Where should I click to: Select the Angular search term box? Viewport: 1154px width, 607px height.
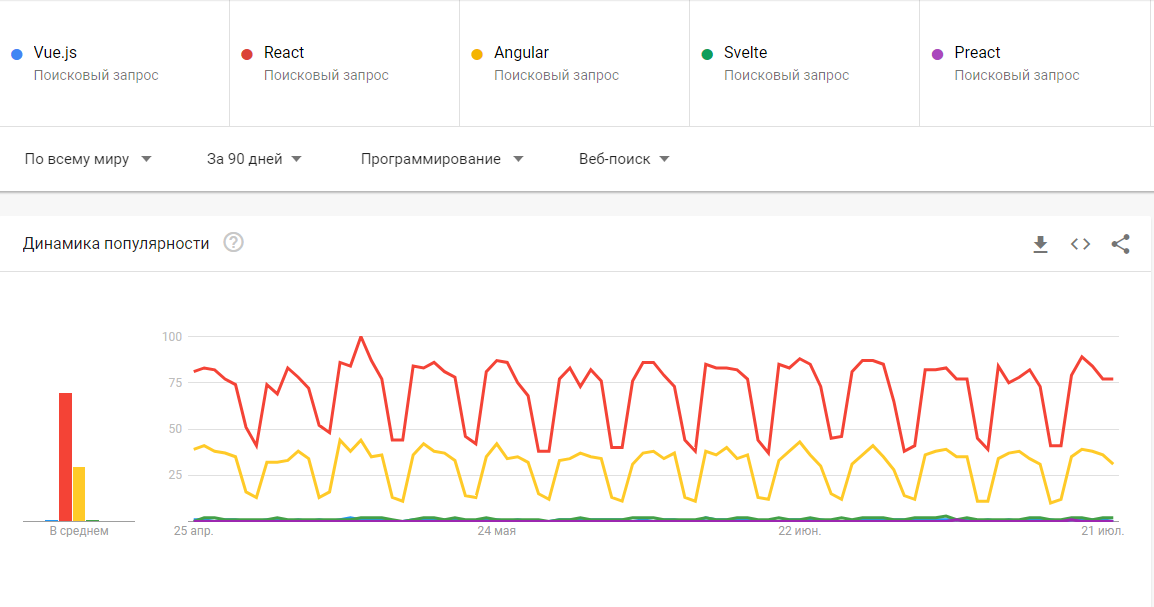point(521,53)
